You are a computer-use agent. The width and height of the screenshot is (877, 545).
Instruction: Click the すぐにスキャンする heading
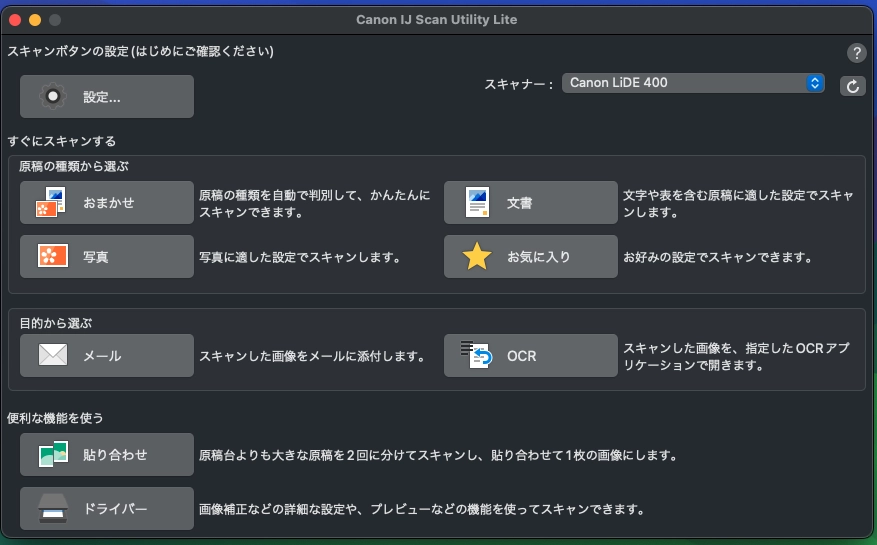click(x=62, y=141)
